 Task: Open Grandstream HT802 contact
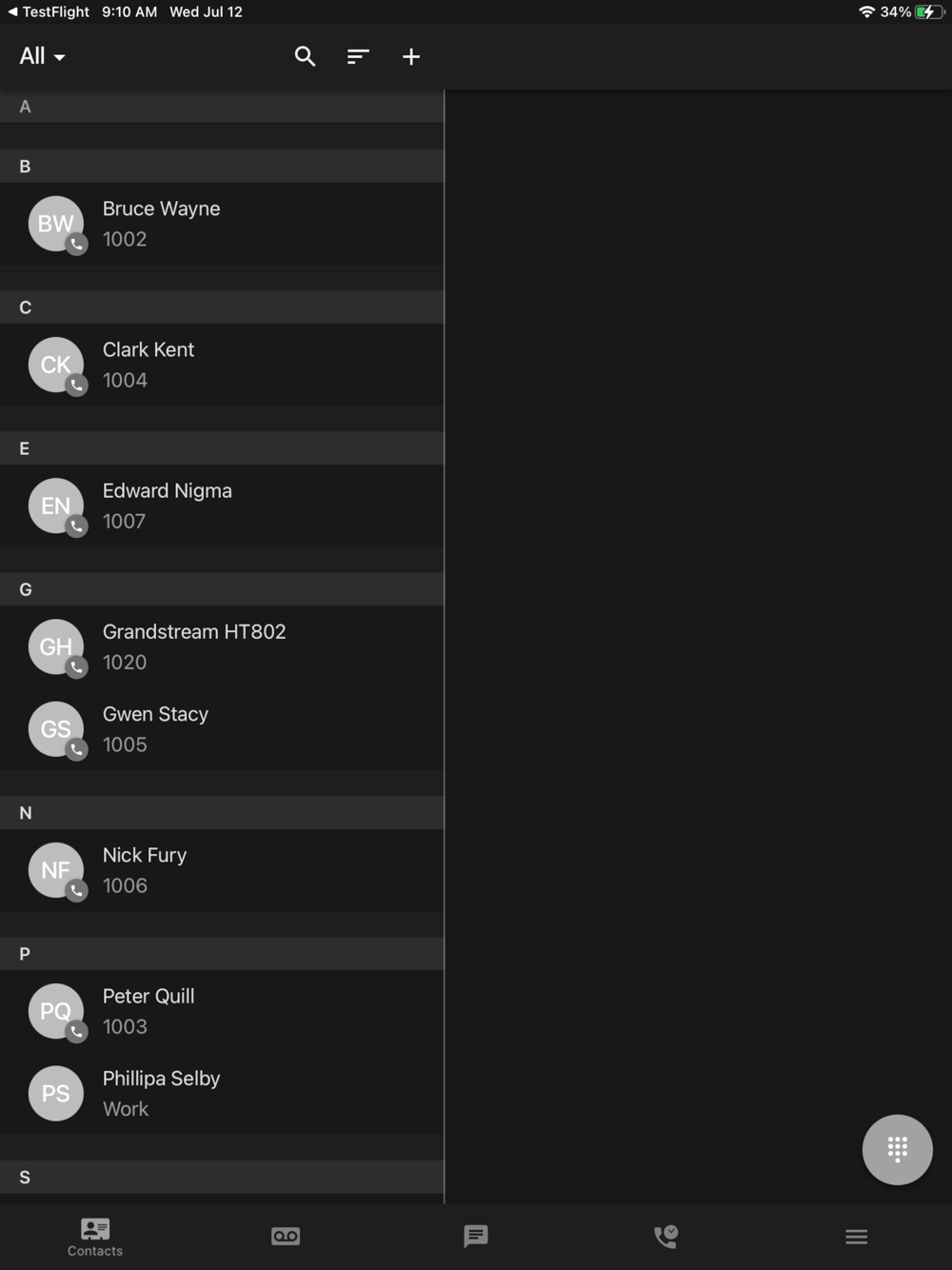(x=222, y=646)
